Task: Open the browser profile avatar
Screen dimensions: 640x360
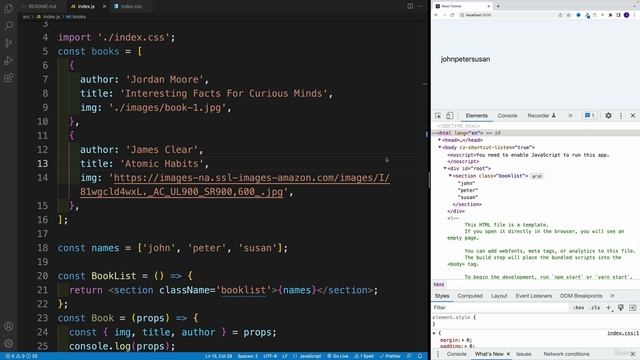Action: click(x=627, y=15)
